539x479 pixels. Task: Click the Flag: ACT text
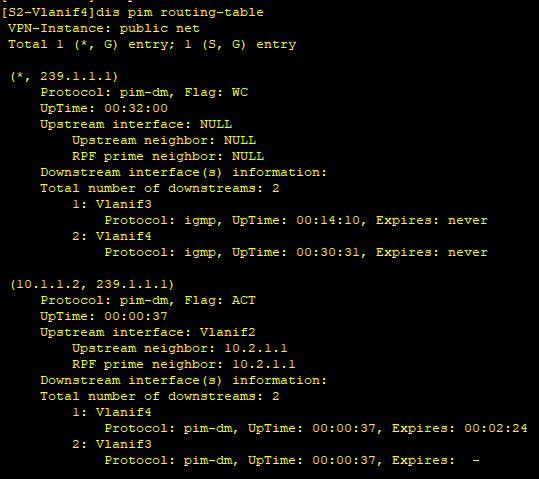[220, 301]
